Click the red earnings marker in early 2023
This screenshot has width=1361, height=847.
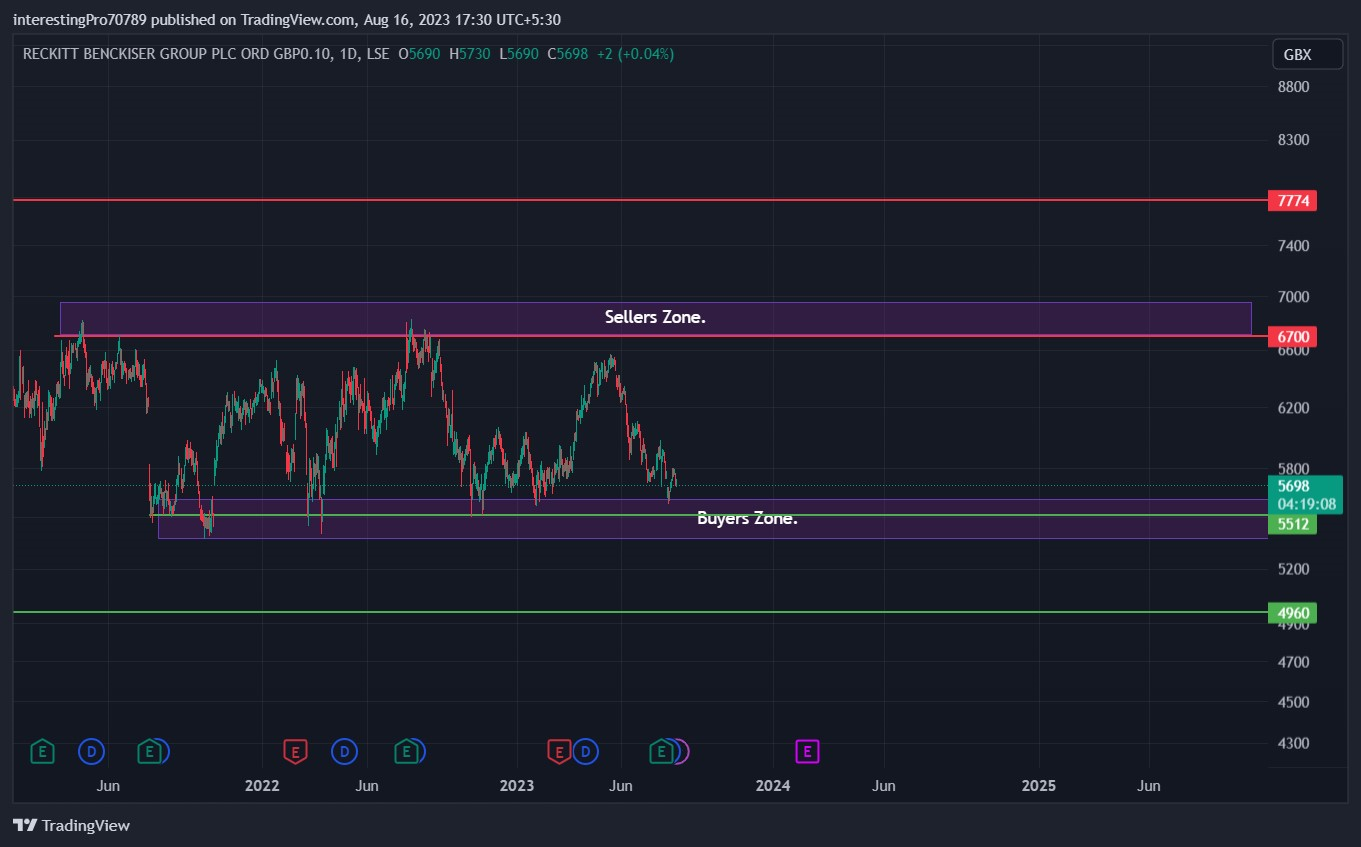[559, 750]
